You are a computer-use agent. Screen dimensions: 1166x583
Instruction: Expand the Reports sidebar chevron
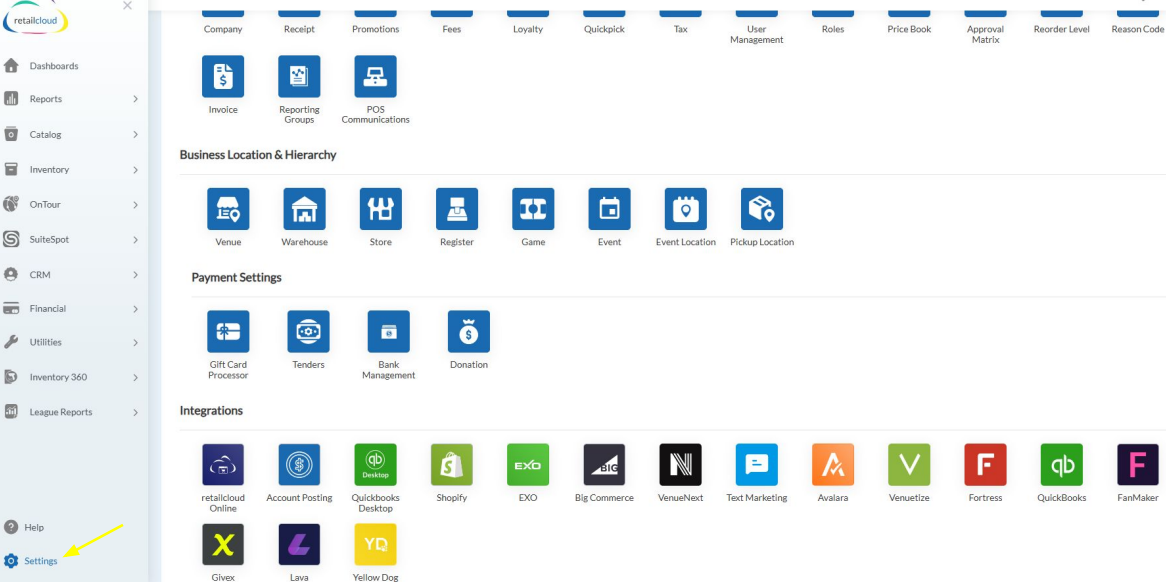click(x=135, y=99)
